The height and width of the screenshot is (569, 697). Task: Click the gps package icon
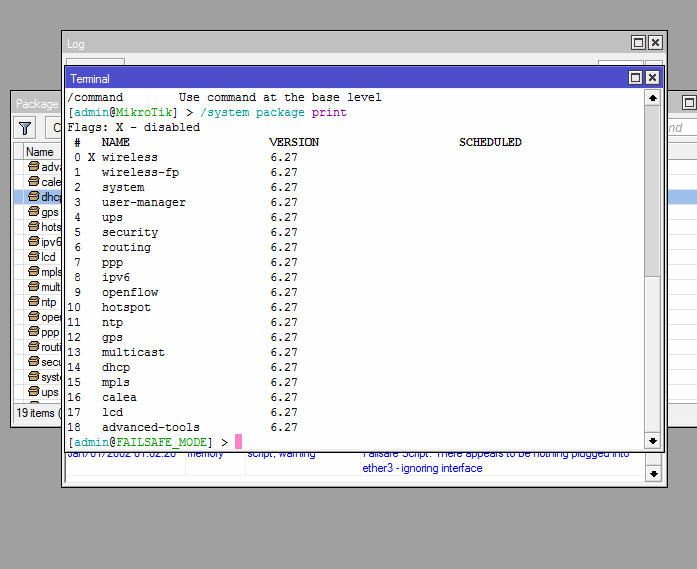coord(33,212)
